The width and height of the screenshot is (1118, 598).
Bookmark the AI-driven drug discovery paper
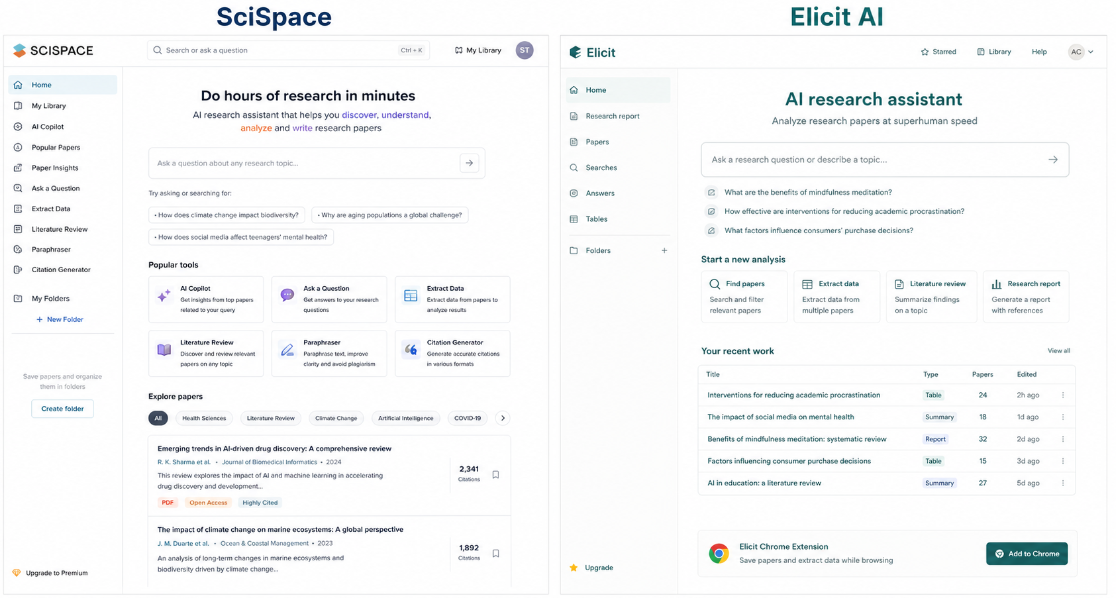click(x=496, y=475)
